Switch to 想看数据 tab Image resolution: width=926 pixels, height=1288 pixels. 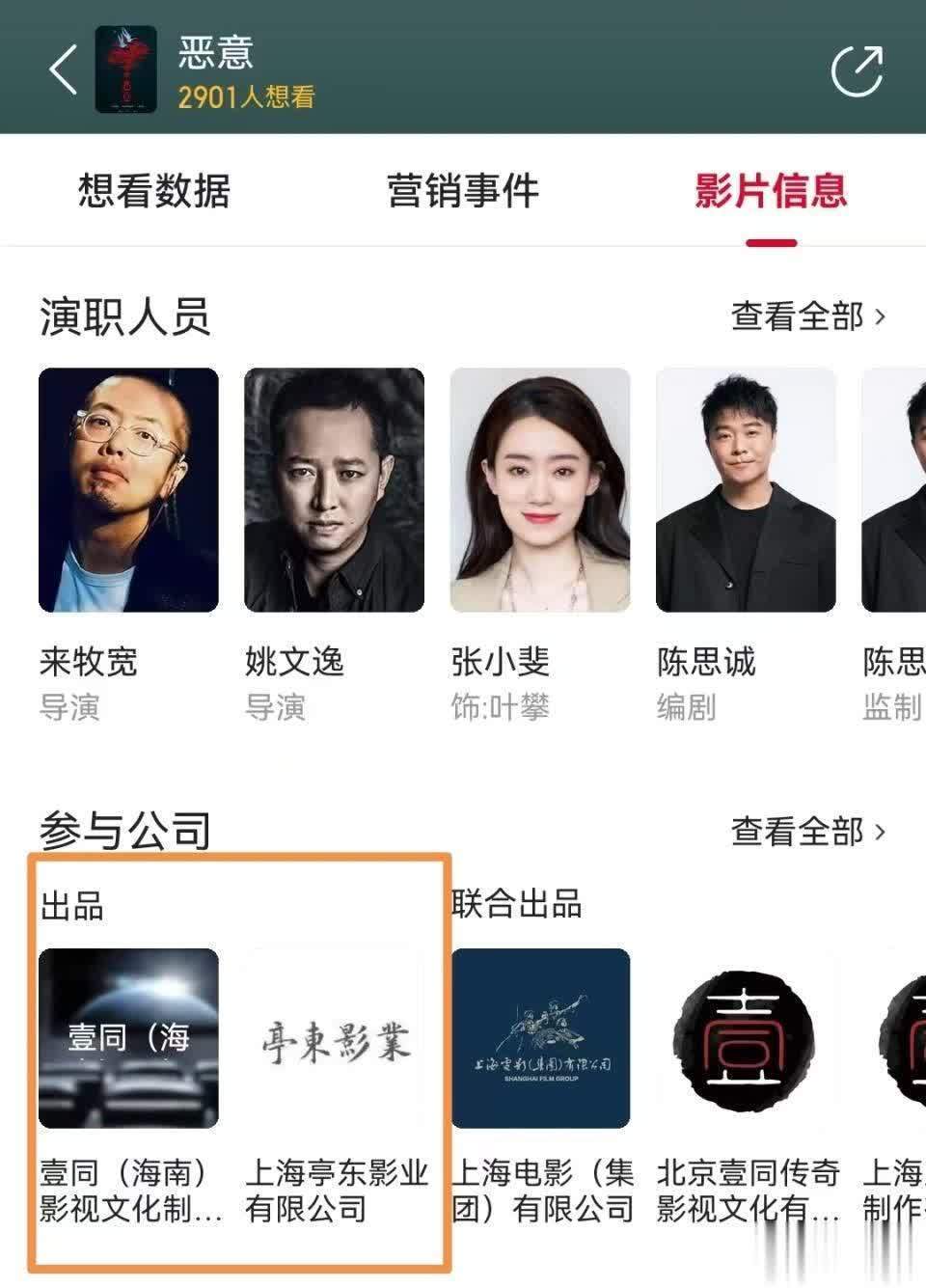(154, 190)
